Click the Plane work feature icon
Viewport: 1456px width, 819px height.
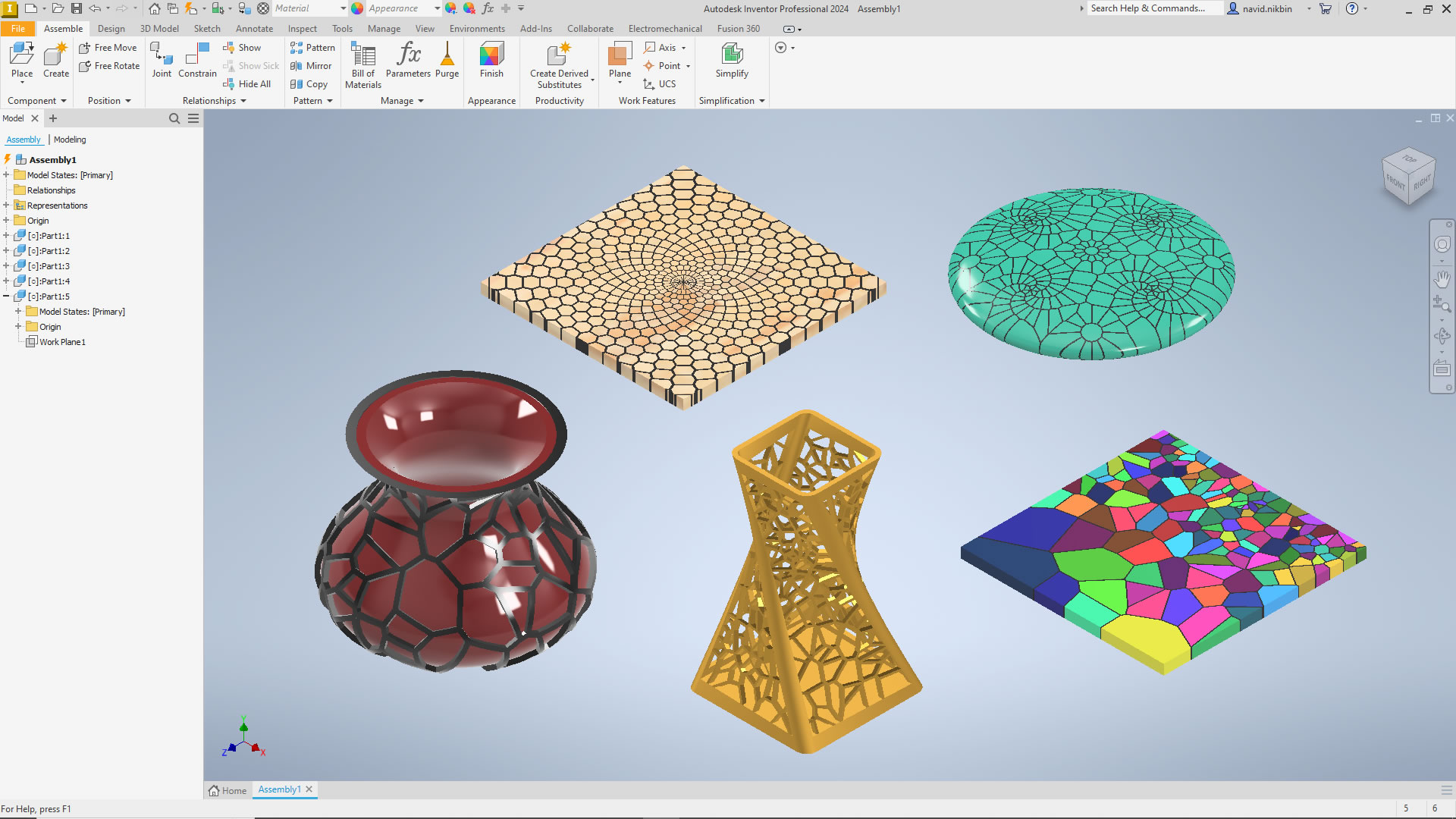pyautogui.click(x=620, y=55)
